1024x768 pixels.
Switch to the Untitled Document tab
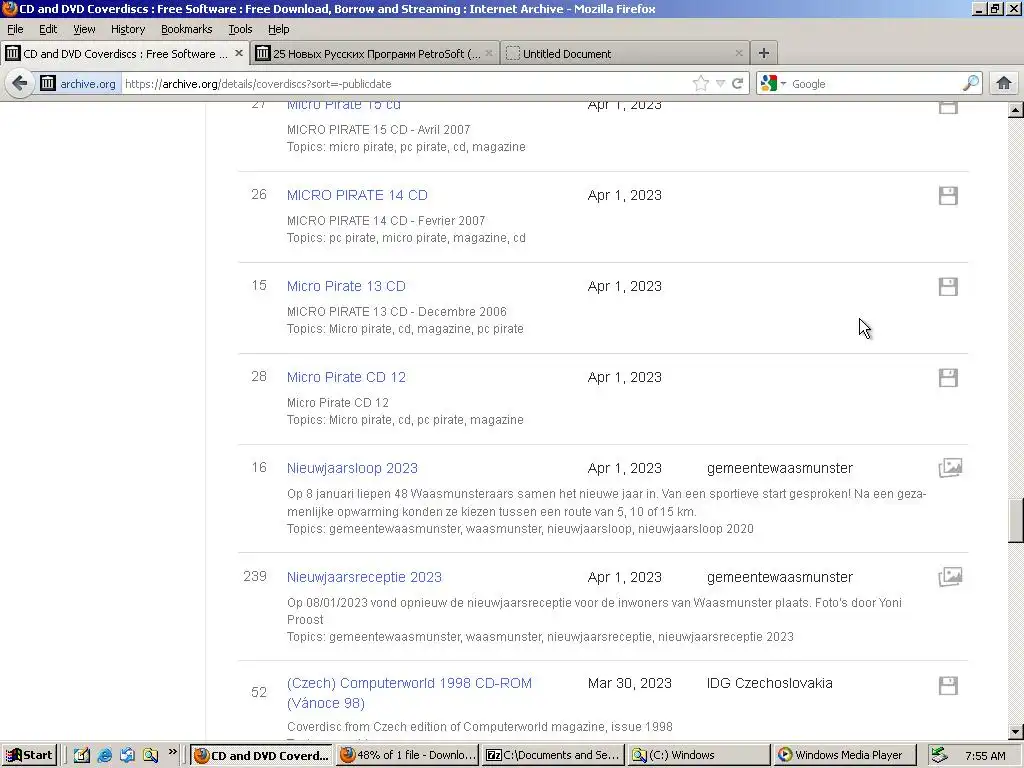pos(624,54)
